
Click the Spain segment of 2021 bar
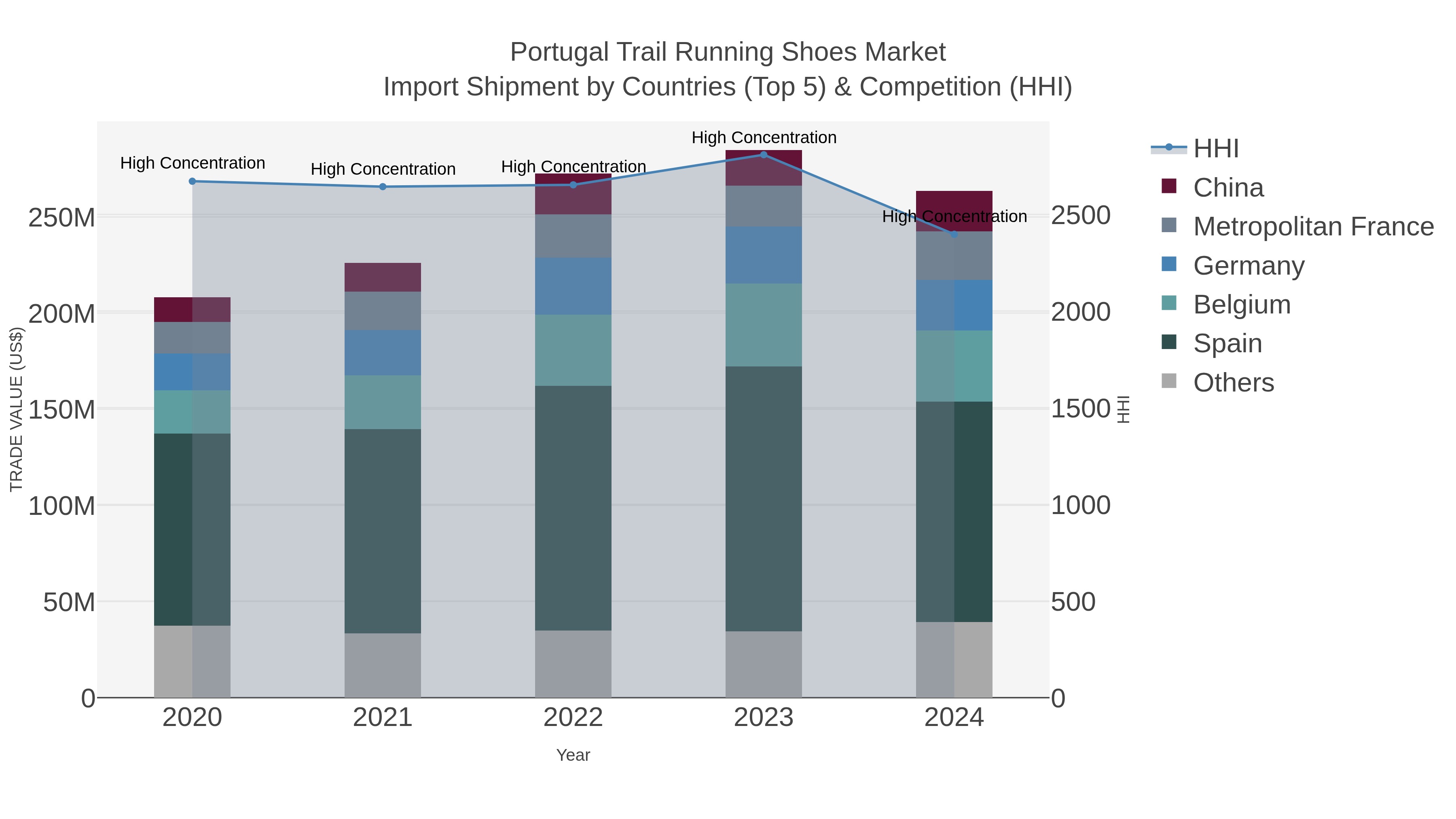[x=383, y=531]
